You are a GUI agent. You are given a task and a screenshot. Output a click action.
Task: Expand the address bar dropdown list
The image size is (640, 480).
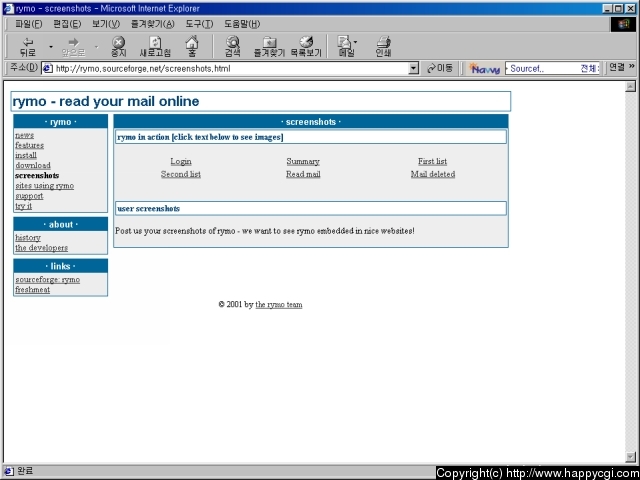coord(413,68)
